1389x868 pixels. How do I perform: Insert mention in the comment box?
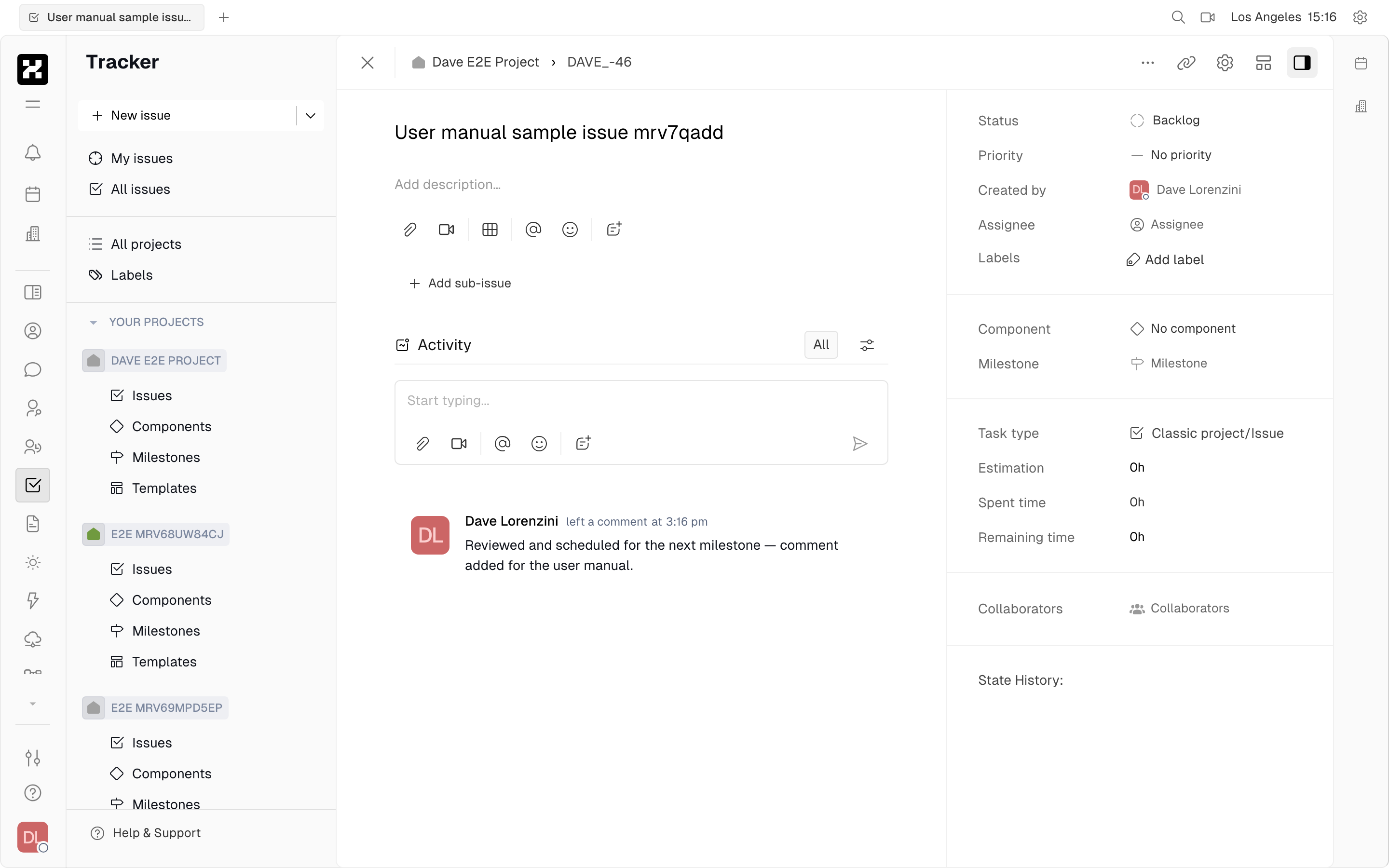[x=502, y=443]
